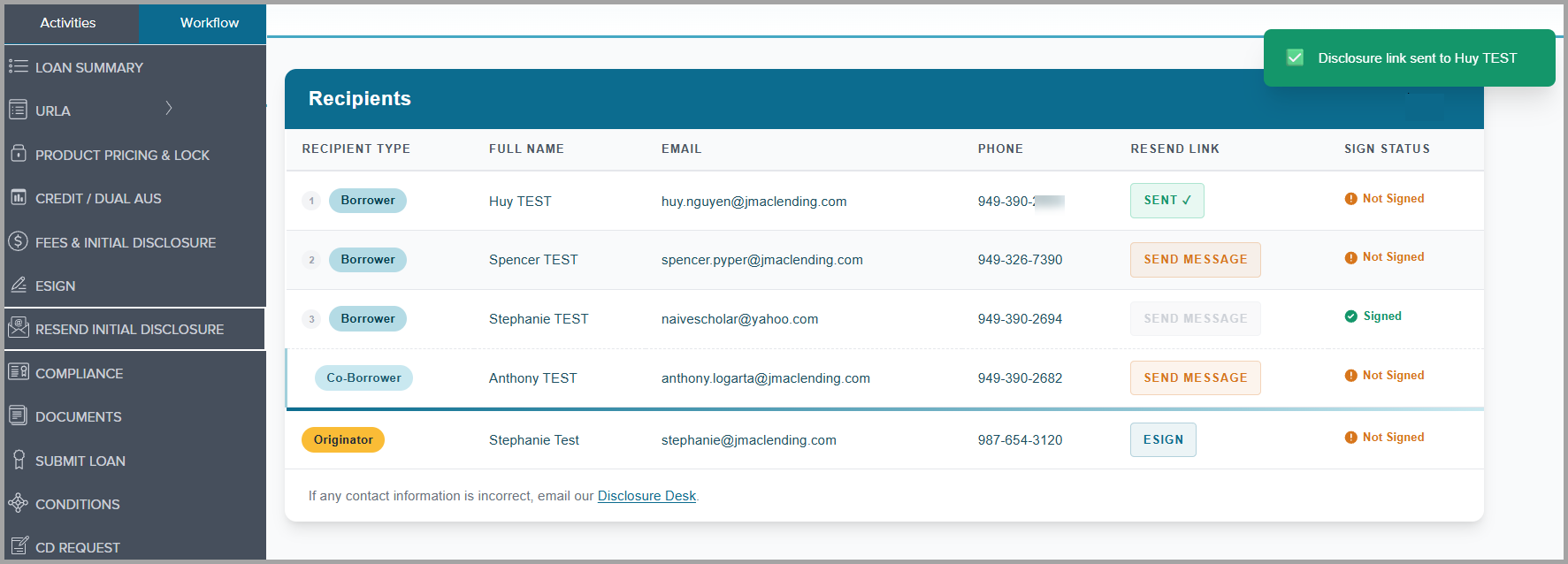
Task: Click the green checkmark in notification toast
Action: coord(1295,57)
